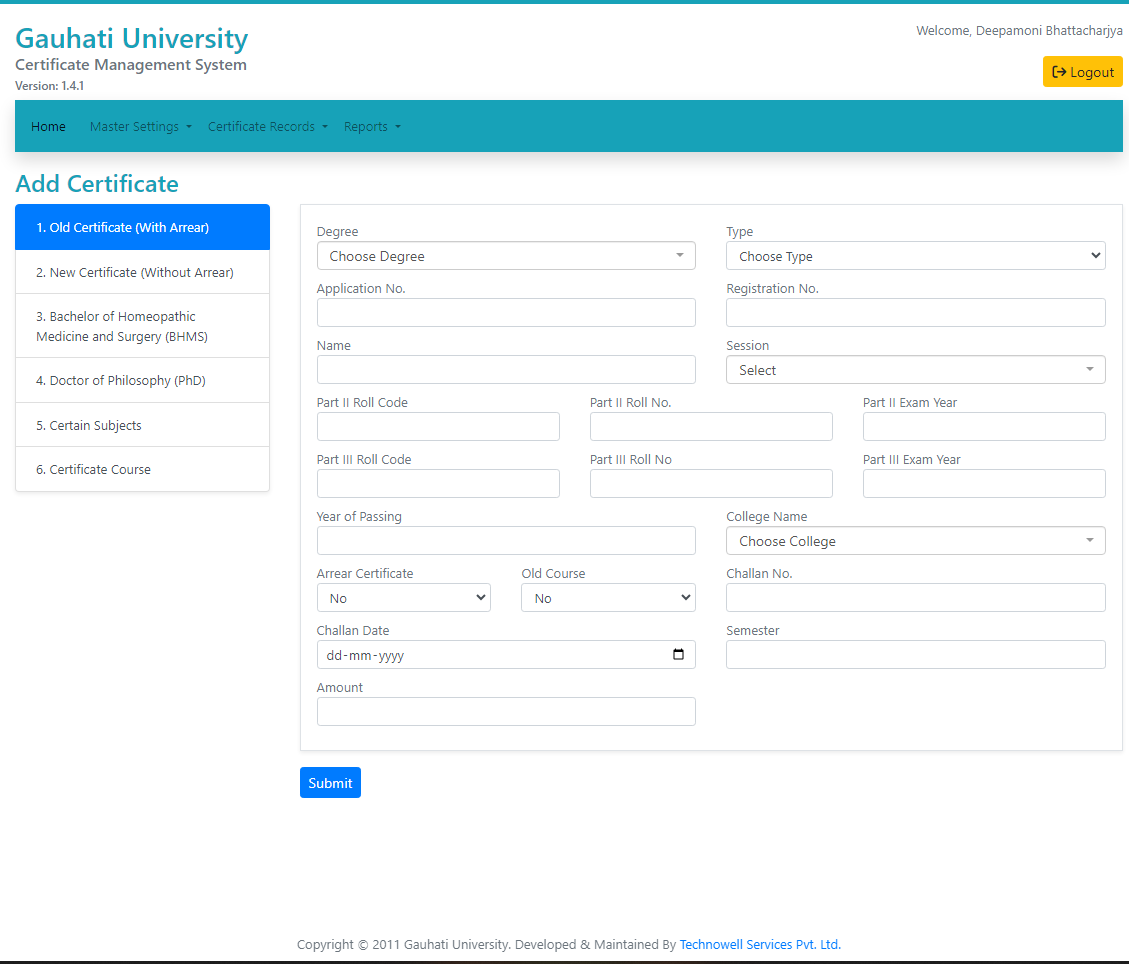Expand the Master Settings menu

pyautogui.click(x=141, y=127)
